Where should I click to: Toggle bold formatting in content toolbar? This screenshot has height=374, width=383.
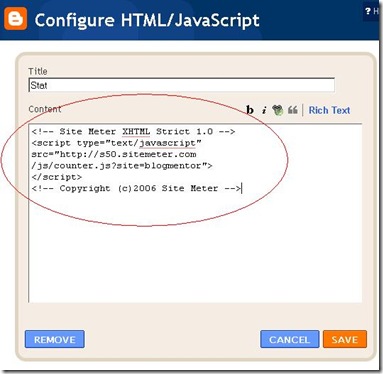[x=250, y=110]
